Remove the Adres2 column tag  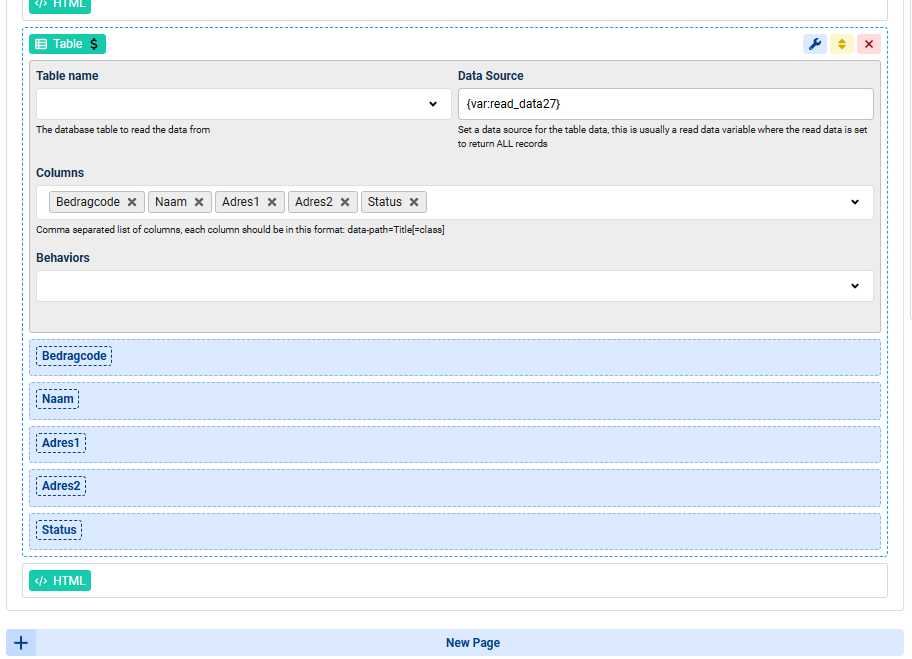pyautogui.click(x=345, y=202)
